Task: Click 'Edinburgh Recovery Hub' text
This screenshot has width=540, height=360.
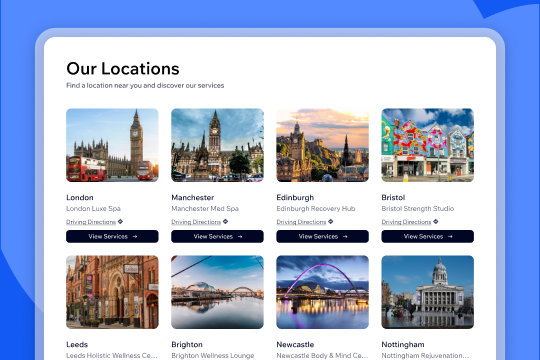Action: tap(316, 208)
